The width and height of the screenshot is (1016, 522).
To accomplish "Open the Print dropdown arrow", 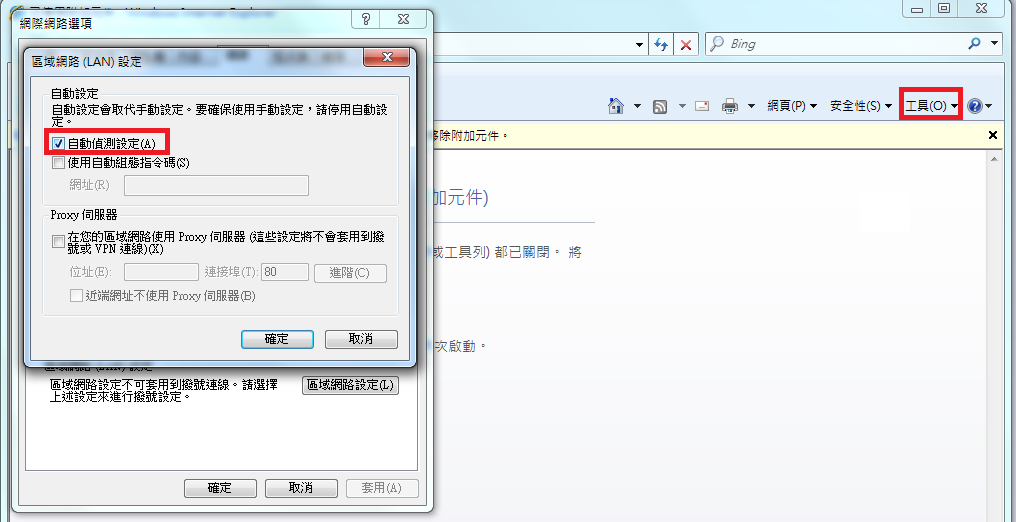I will click(x=751, y=106).
